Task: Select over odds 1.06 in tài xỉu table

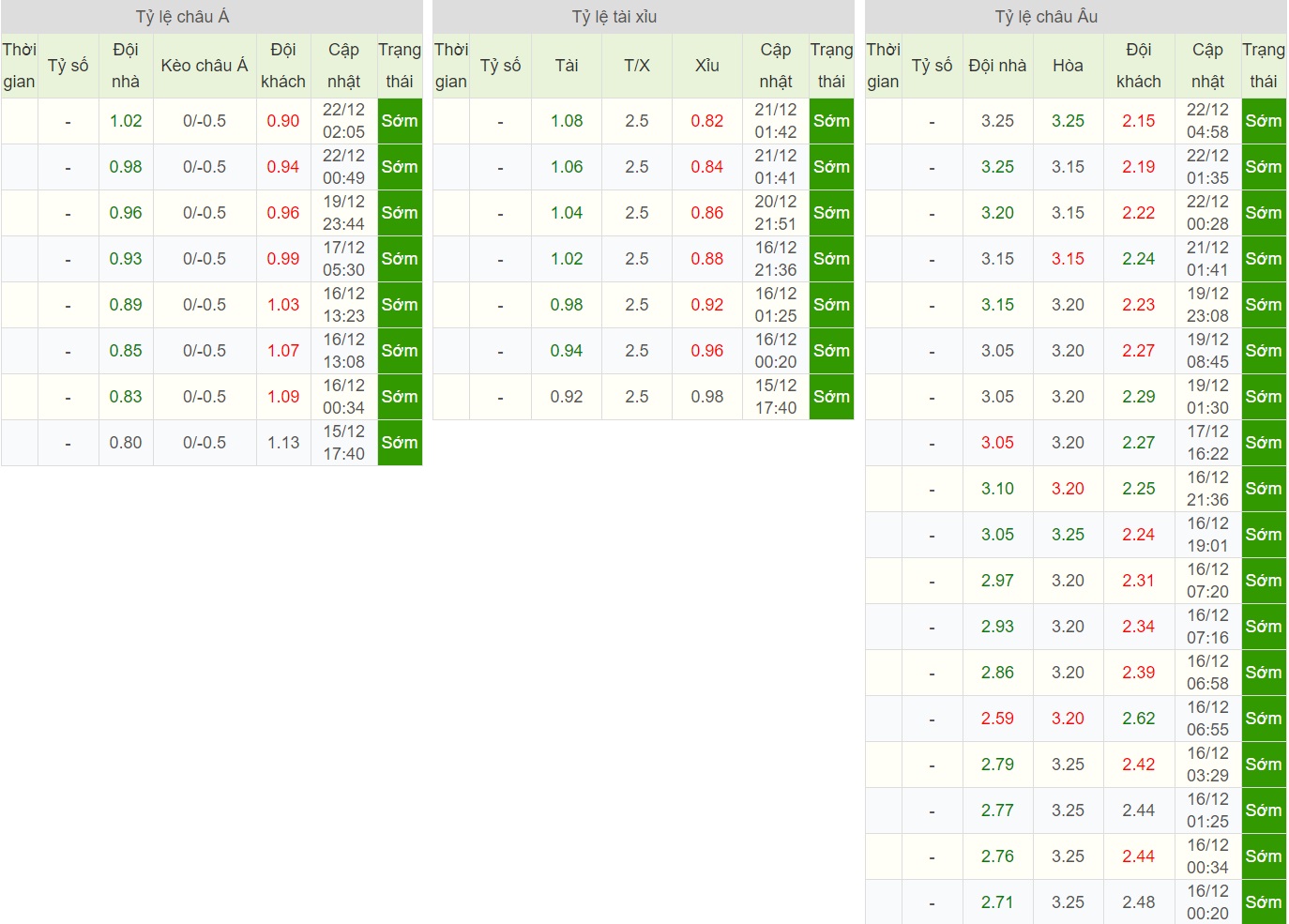Action: 567,167
